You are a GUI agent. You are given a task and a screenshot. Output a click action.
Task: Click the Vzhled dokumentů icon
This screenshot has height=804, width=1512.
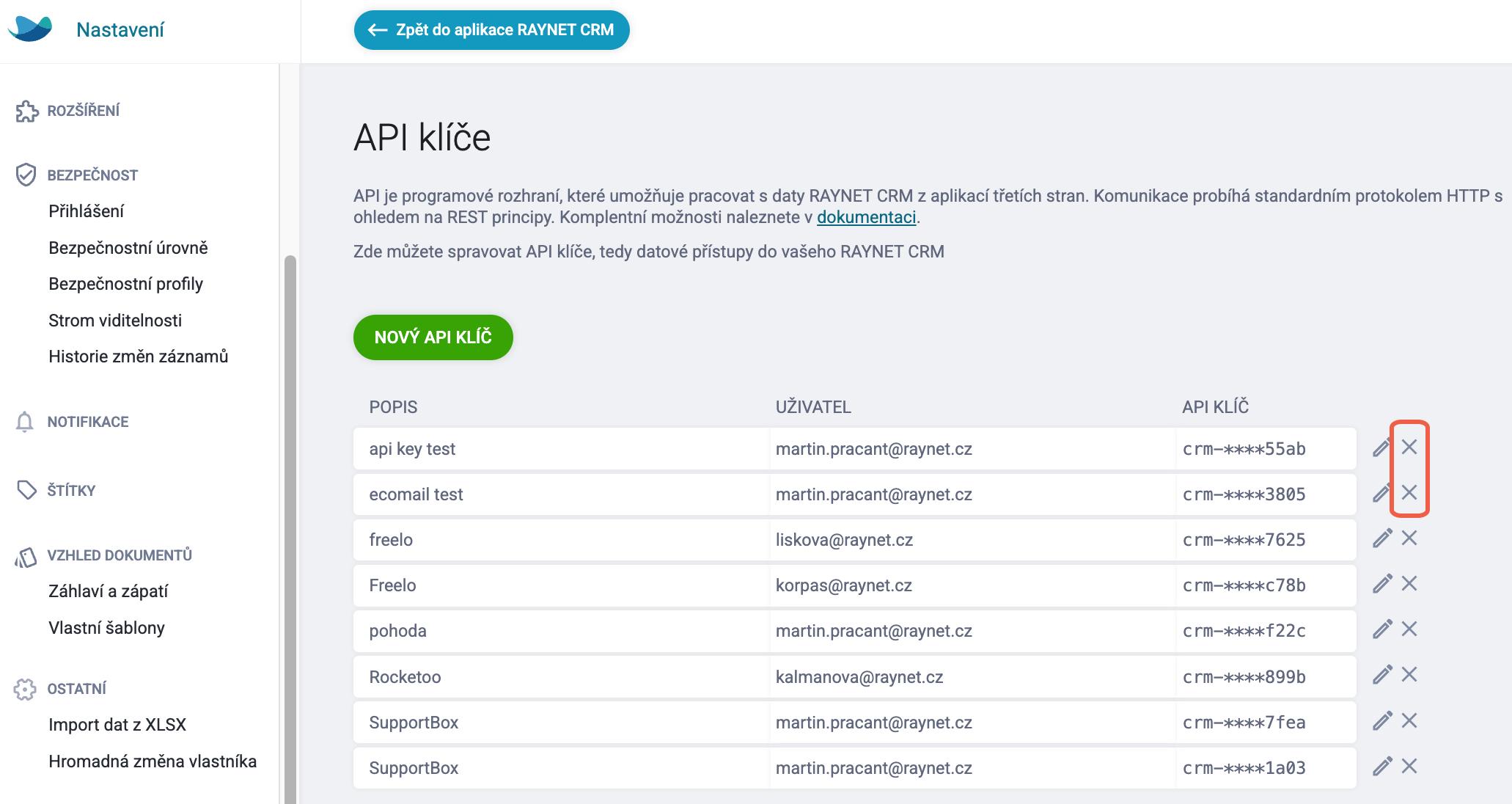26,558
